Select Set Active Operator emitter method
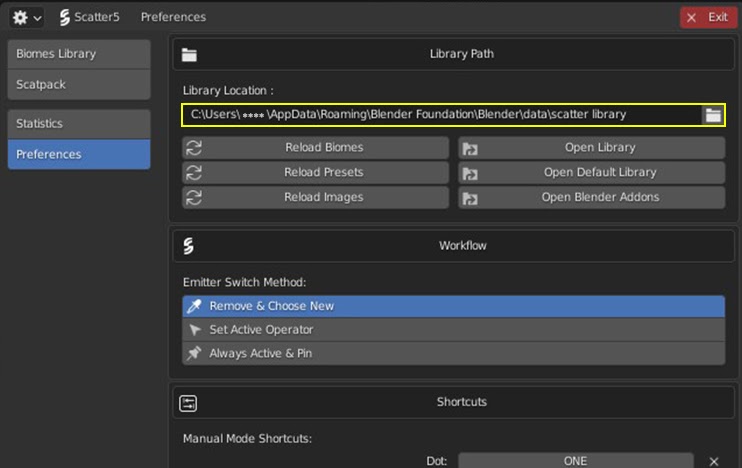The height and width of the screenshot is (468, 742). 453,330
